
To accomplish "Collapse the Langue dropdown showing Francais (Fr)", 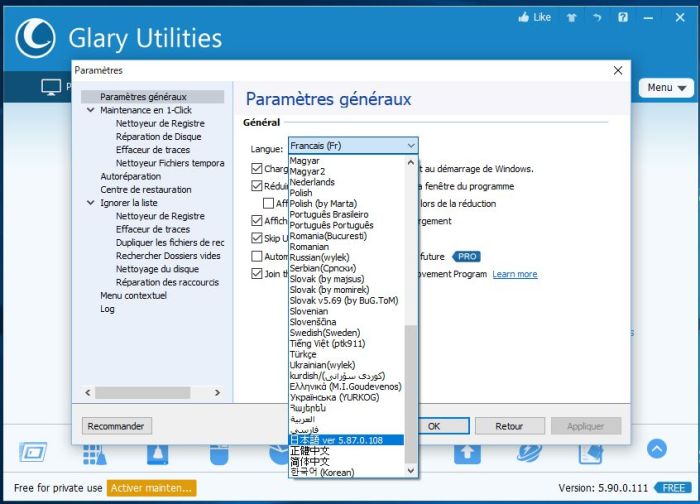I will coord(410,146).
